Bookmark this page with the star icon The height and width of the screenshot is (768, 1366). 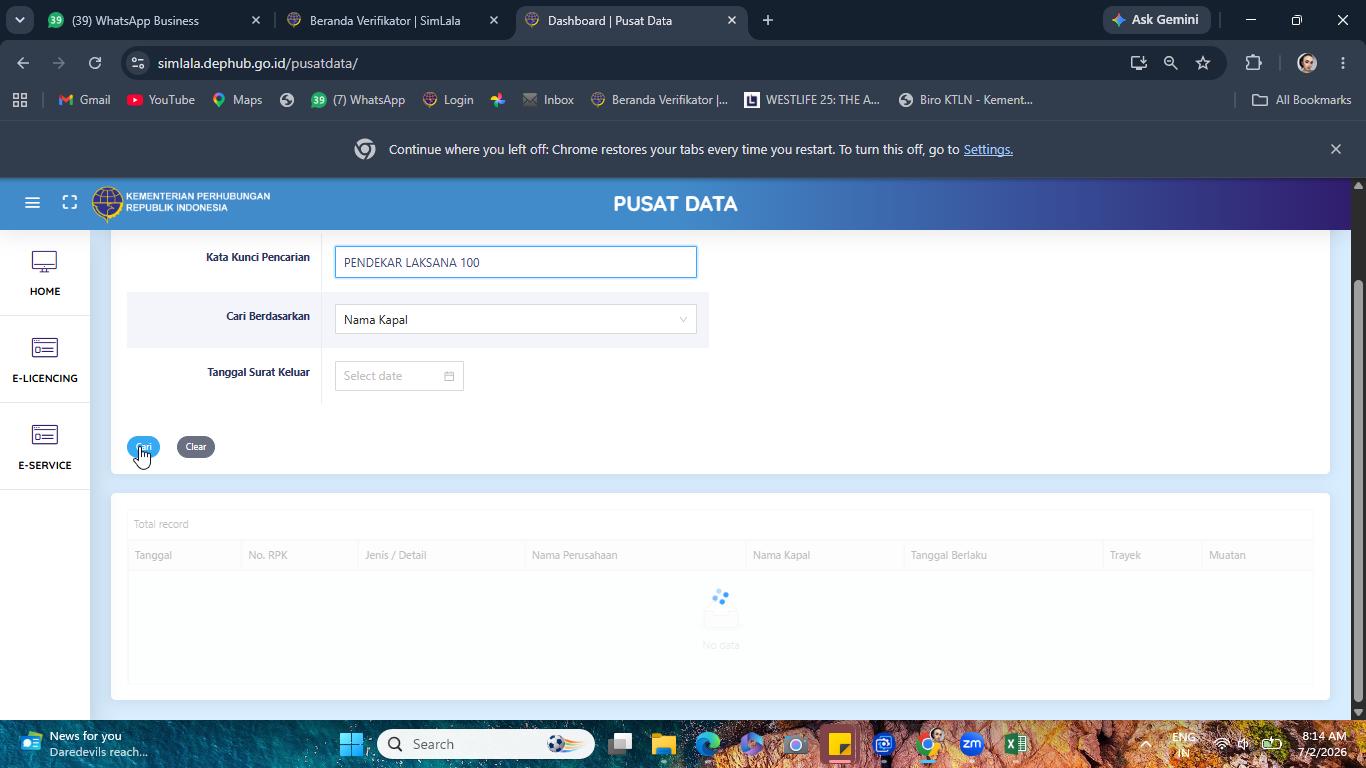coord(1203,63)
